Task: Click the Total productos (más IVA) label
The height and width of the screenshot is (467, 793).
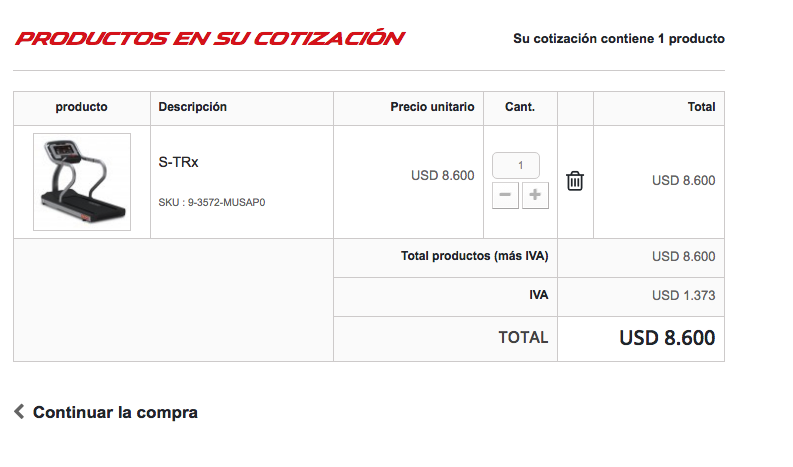Action: click(474, 256)
